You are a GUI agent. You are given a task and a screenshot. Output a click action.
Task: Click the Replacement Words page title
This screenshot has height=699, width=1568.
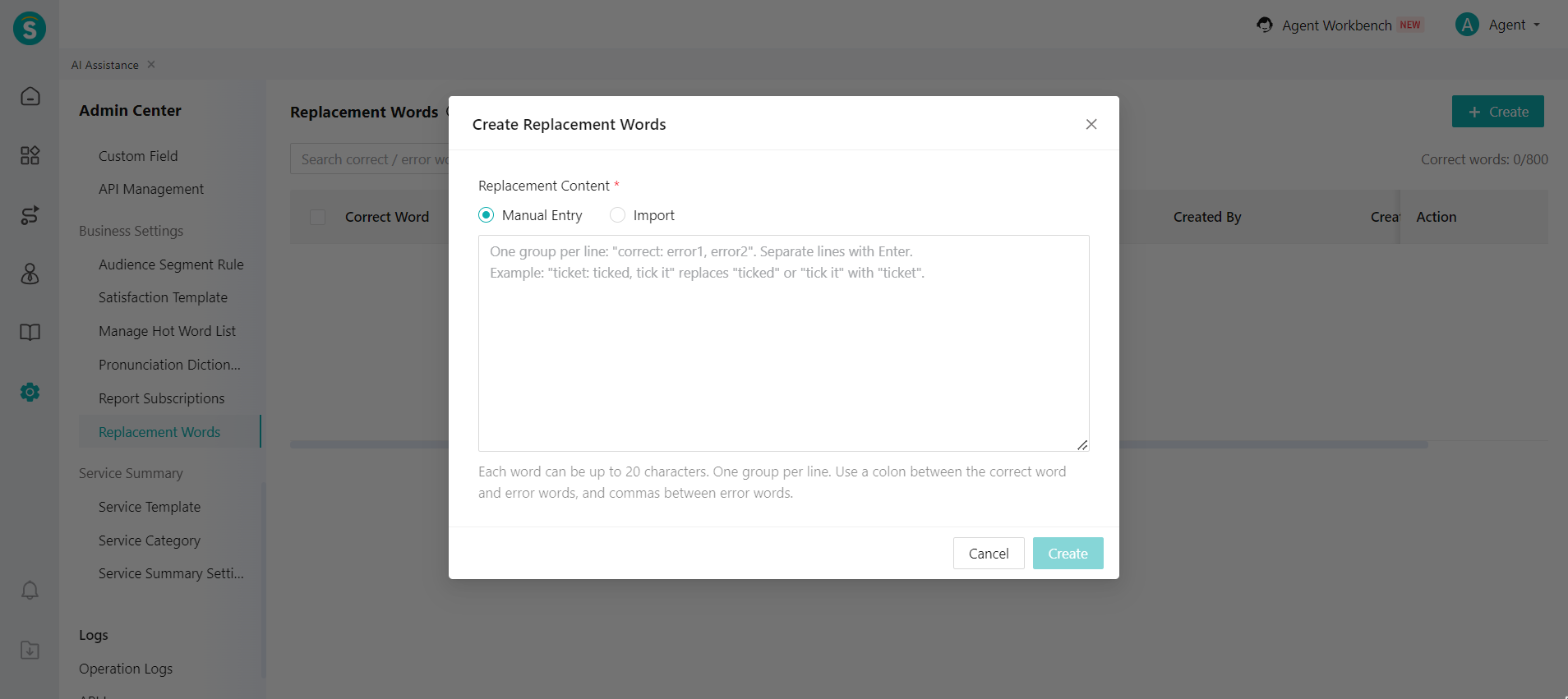pos(364,112)
